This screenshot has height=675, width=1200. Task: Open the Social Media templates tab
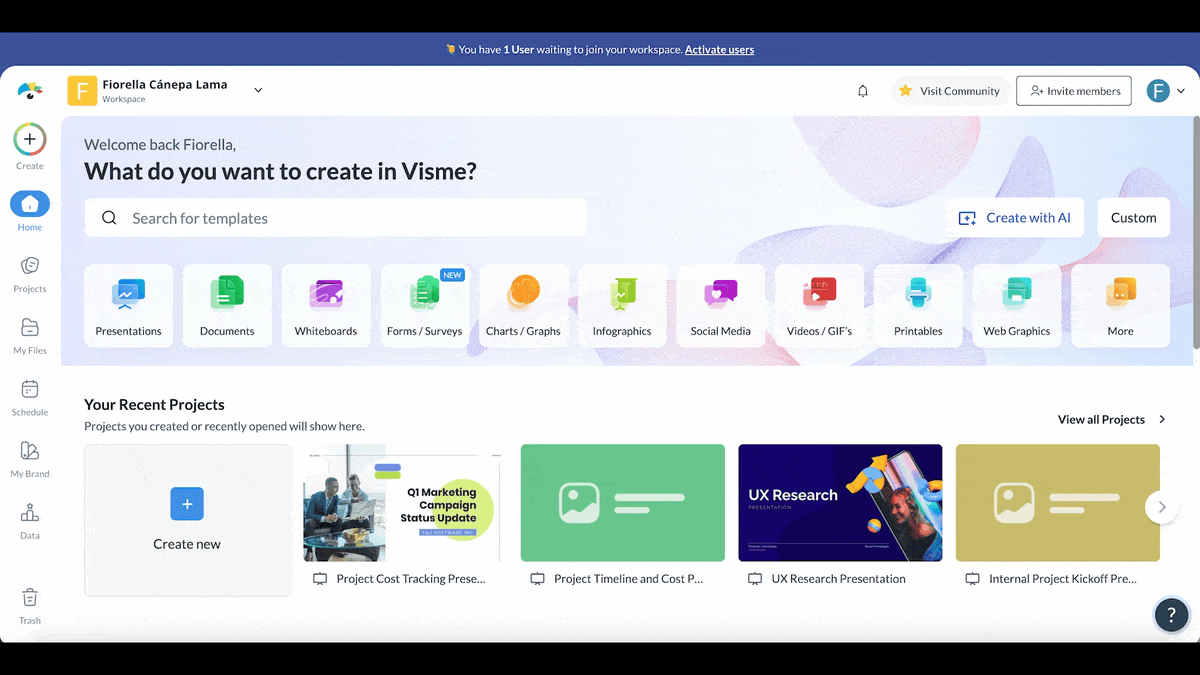click(x=720, y=305)
